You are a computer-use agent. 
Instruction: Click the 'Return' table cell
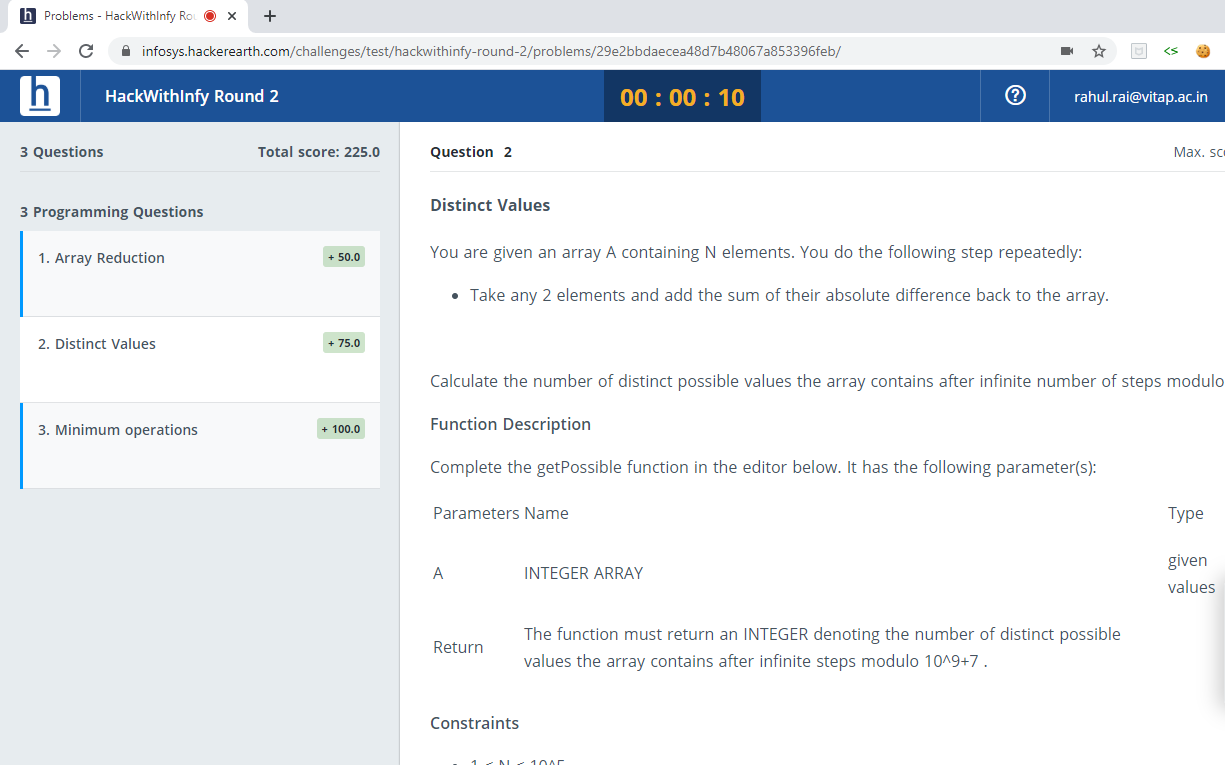(x=458, y=647)
